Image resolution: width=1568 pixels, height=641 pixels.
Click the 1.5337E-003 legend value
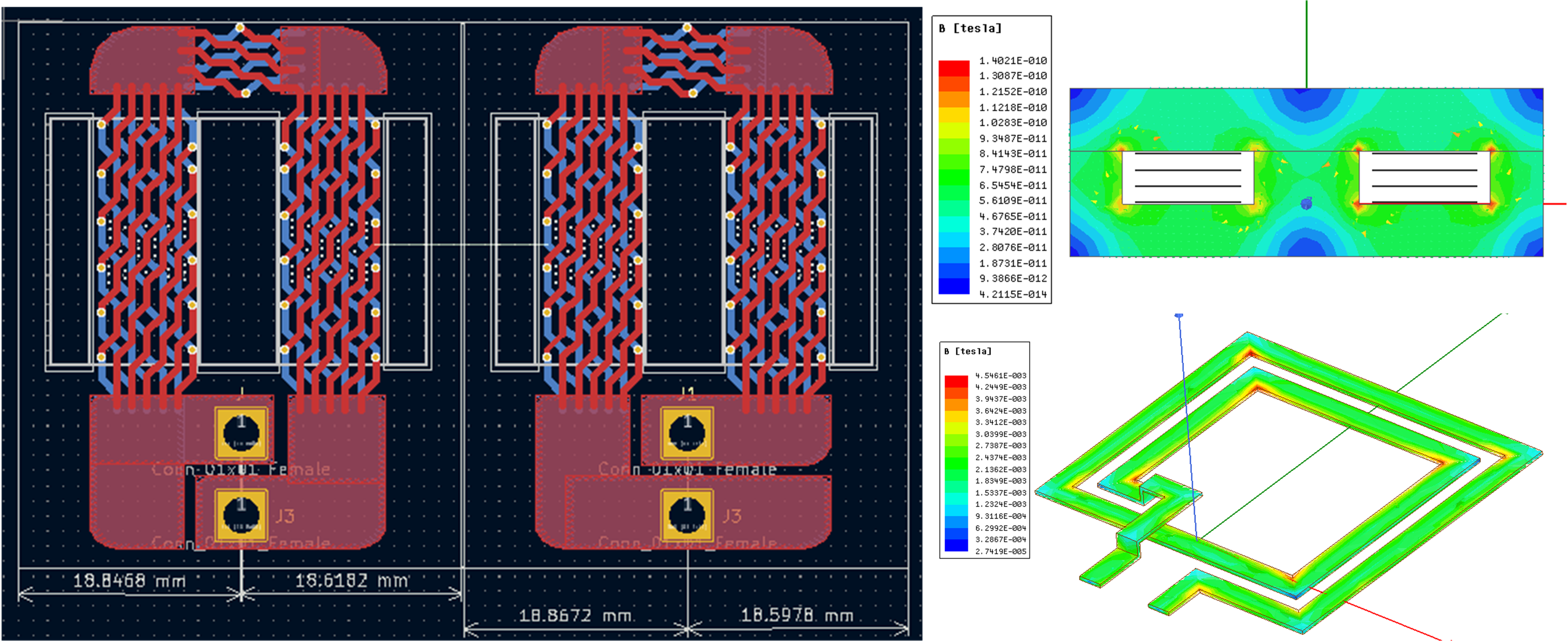tap(1001, 493)
